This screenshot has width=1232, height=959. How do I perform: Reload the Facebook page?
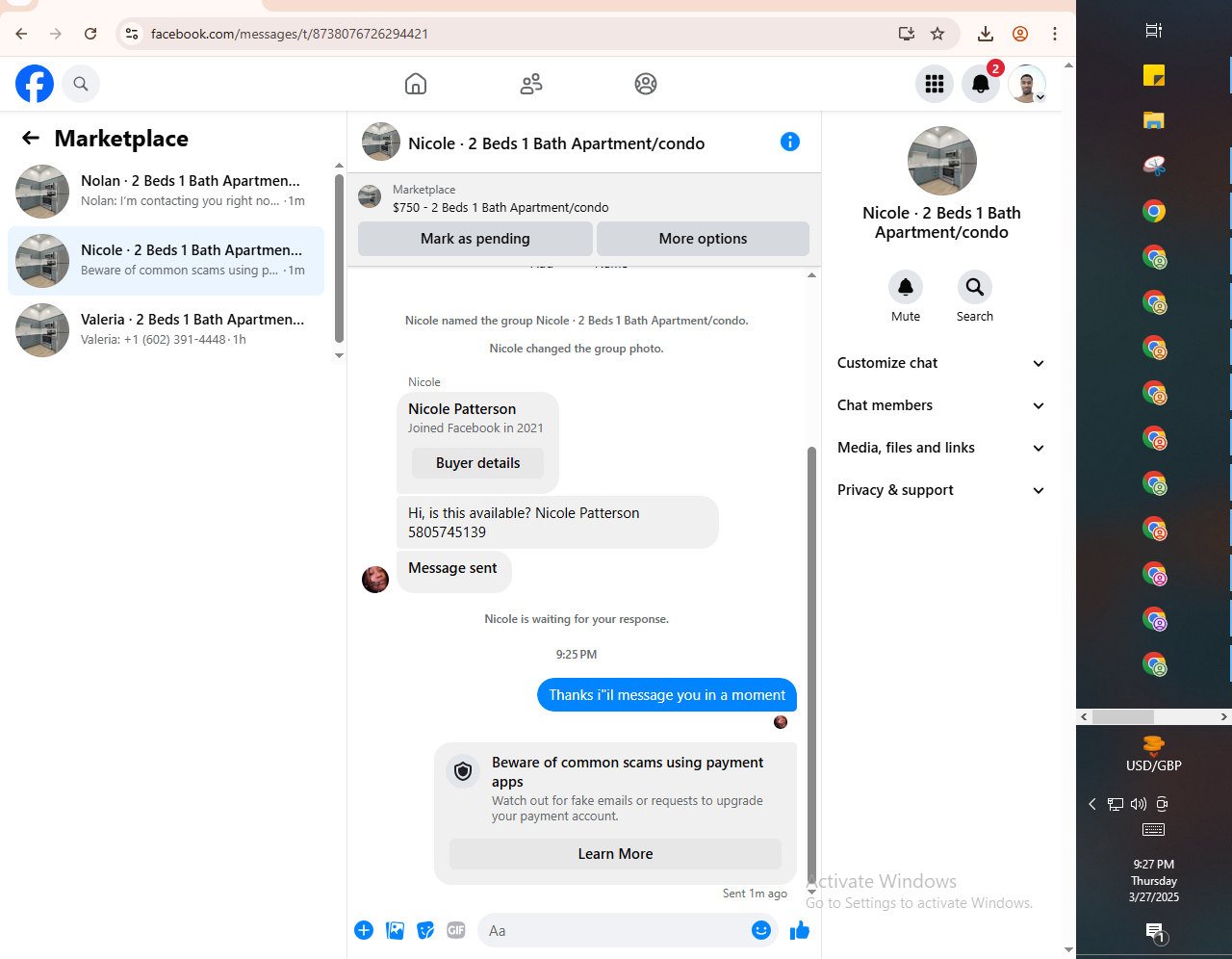[90, 34]
